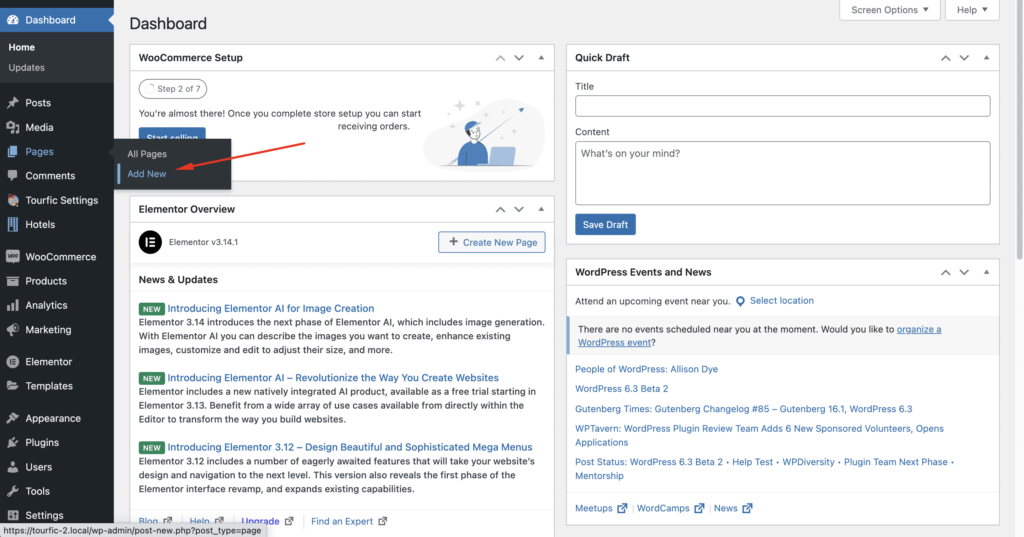The height and width of the screenshot is (537, 1024).
Task: Click external link icon beside Meetups
Action: click(622, 508)
